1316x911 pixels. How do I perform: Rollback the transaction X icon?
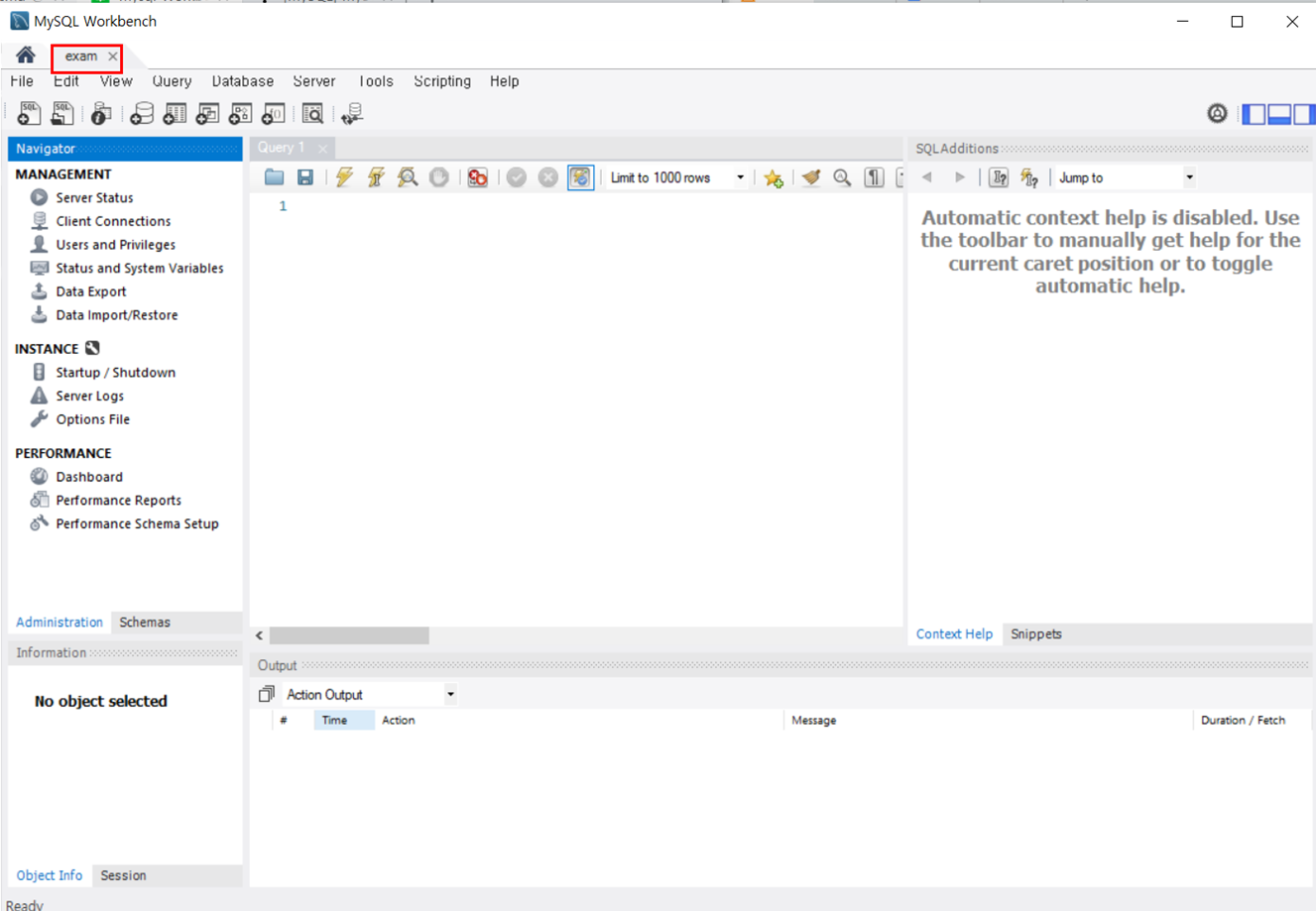(x=547, y=177)
